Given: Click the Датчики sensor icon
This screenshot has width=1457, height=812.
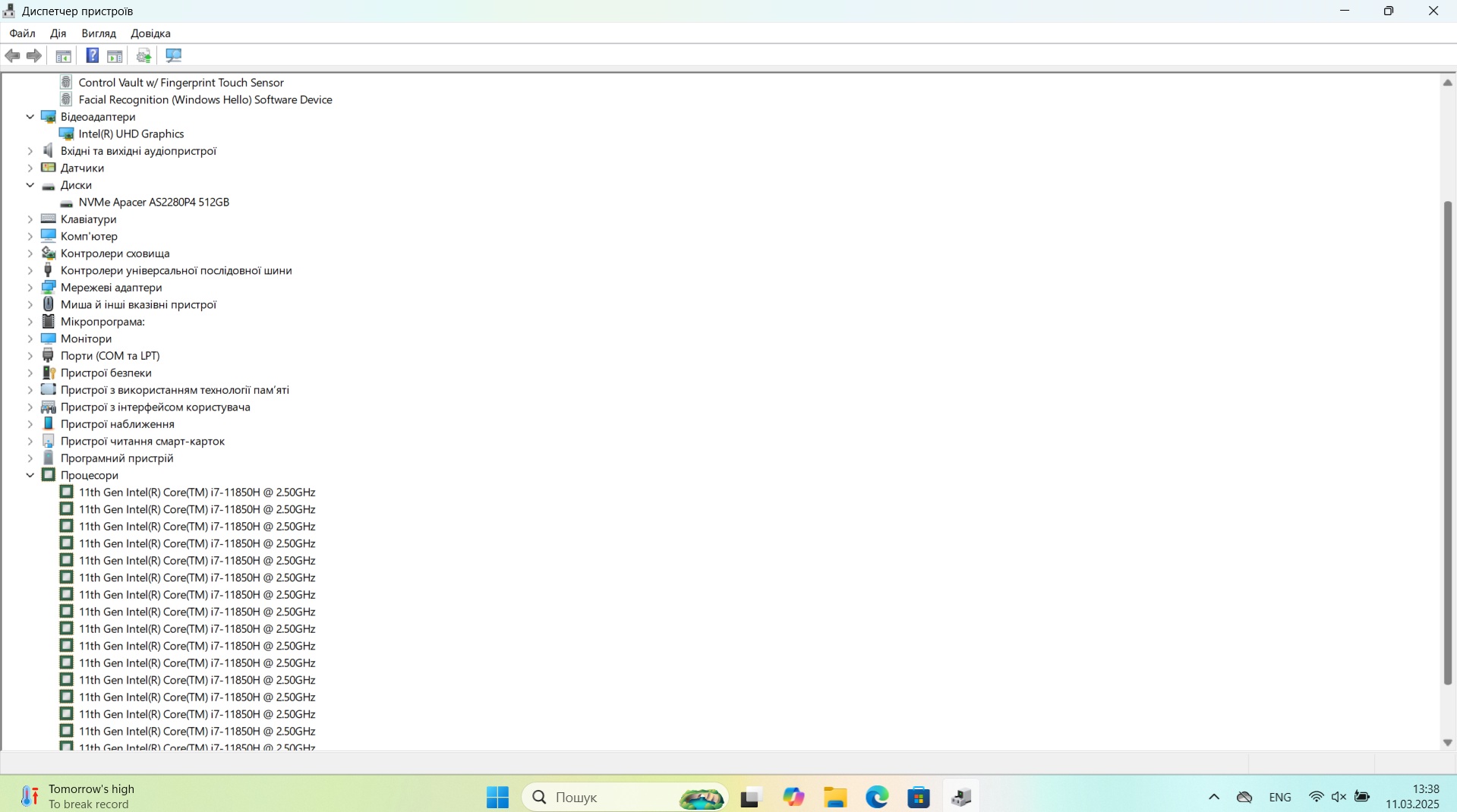Looking at the screenshot, I should point(49,168).
